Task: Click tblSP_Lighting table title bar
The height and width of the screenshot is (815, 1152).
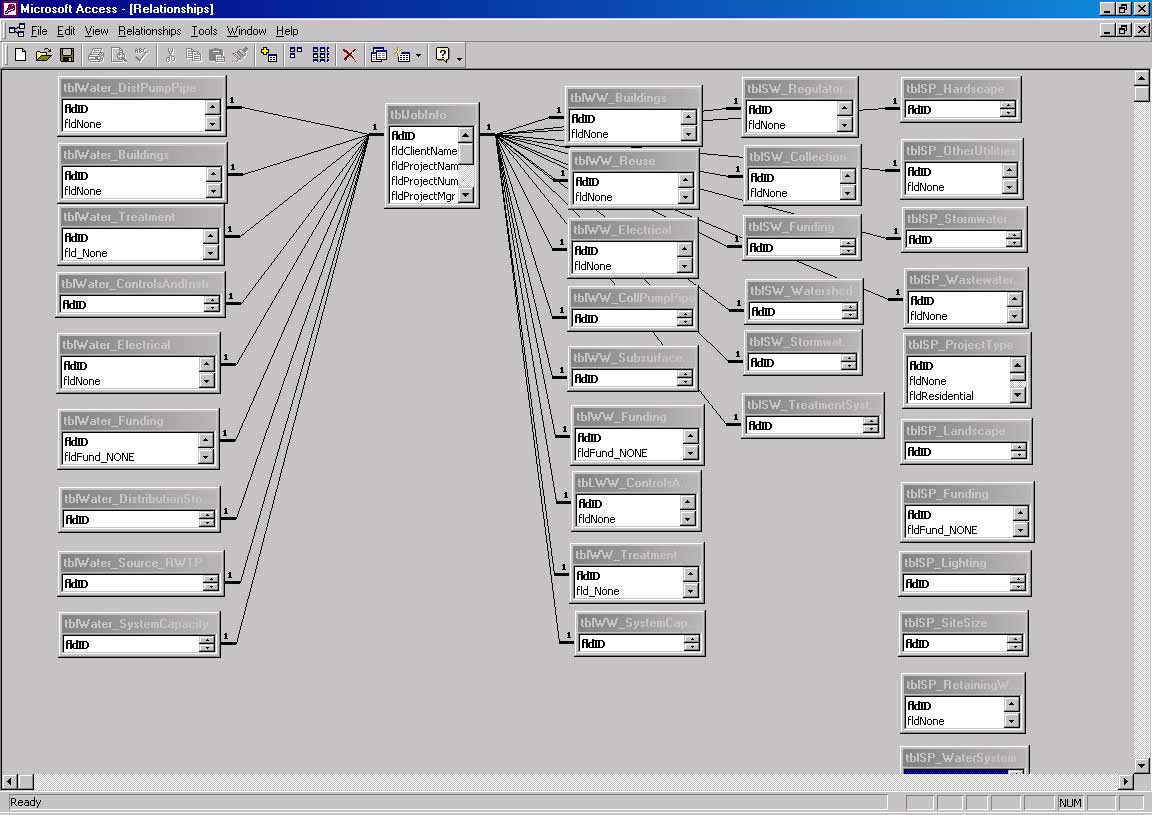Action: (x=965, y=563)
